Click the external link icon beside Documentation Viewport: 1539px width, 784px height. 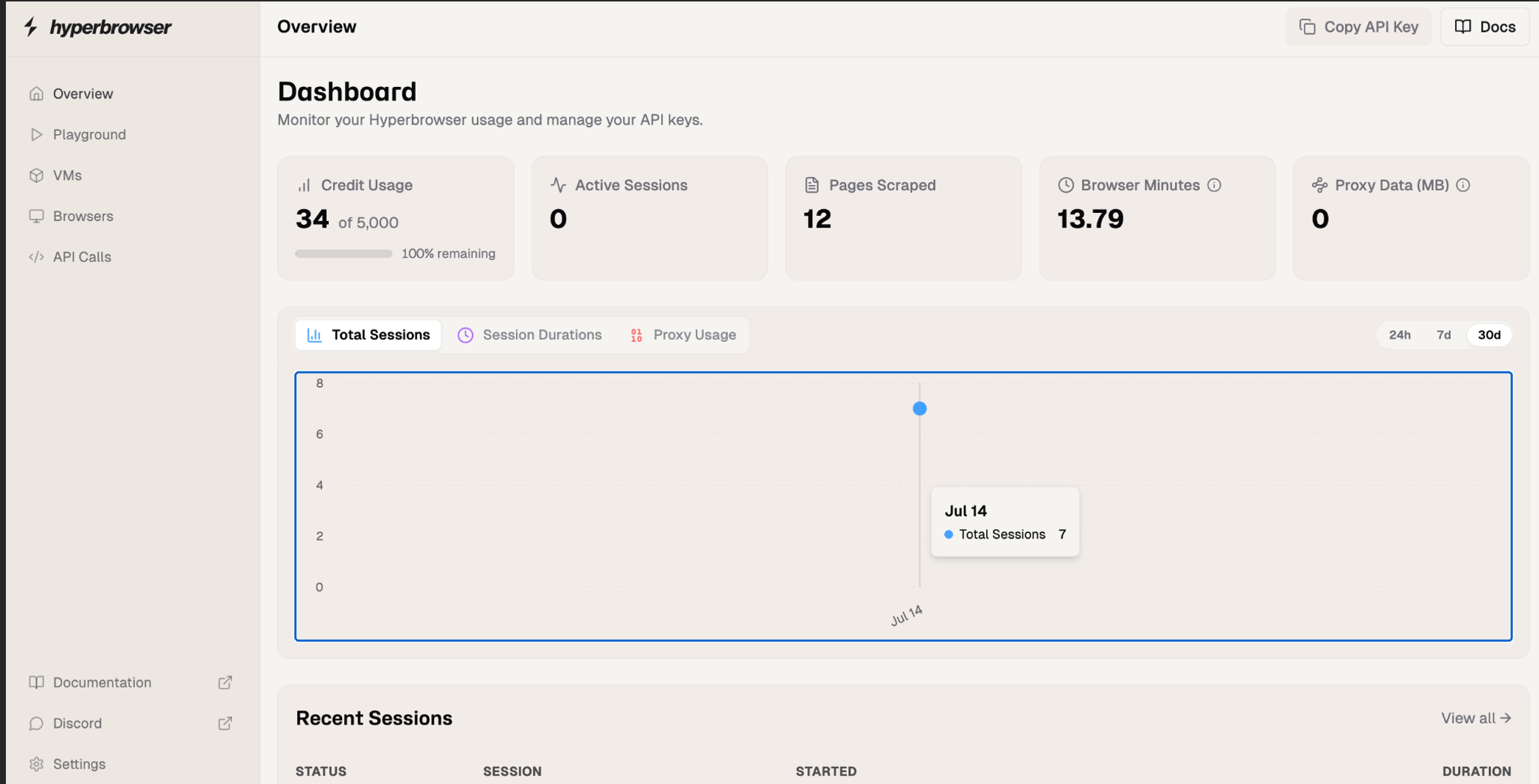226,682
